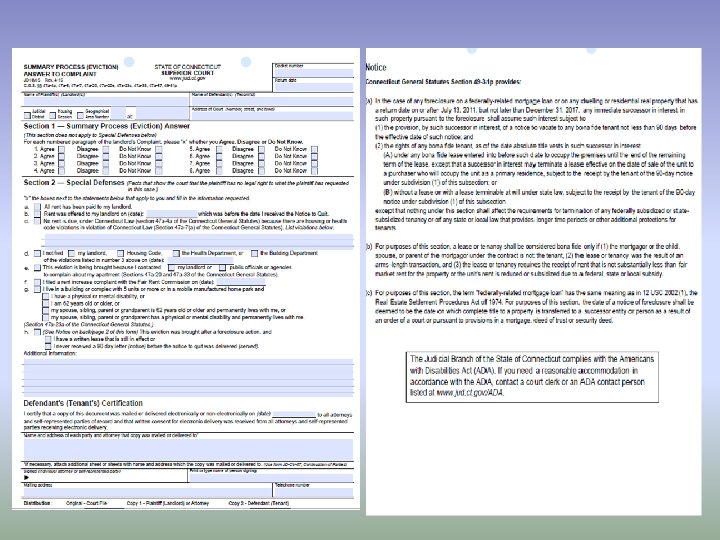720x540 pixels.
Task: Click the Docket number field
Action: click(314, 73)
